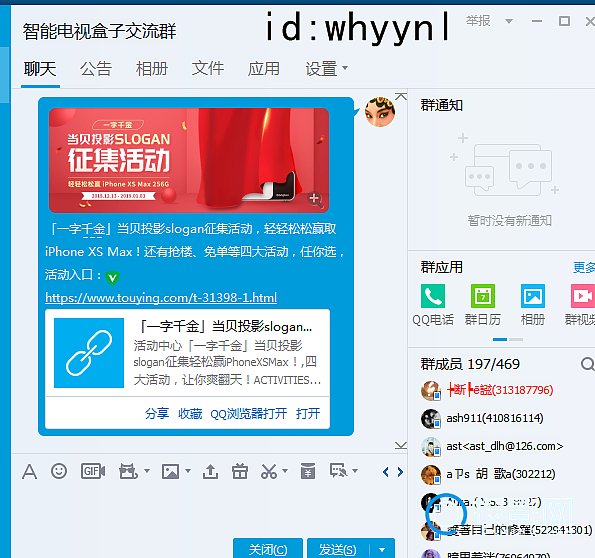Select member ast<ast_dlh@126.com>
The image size is (595, 558).
(505, 446)
